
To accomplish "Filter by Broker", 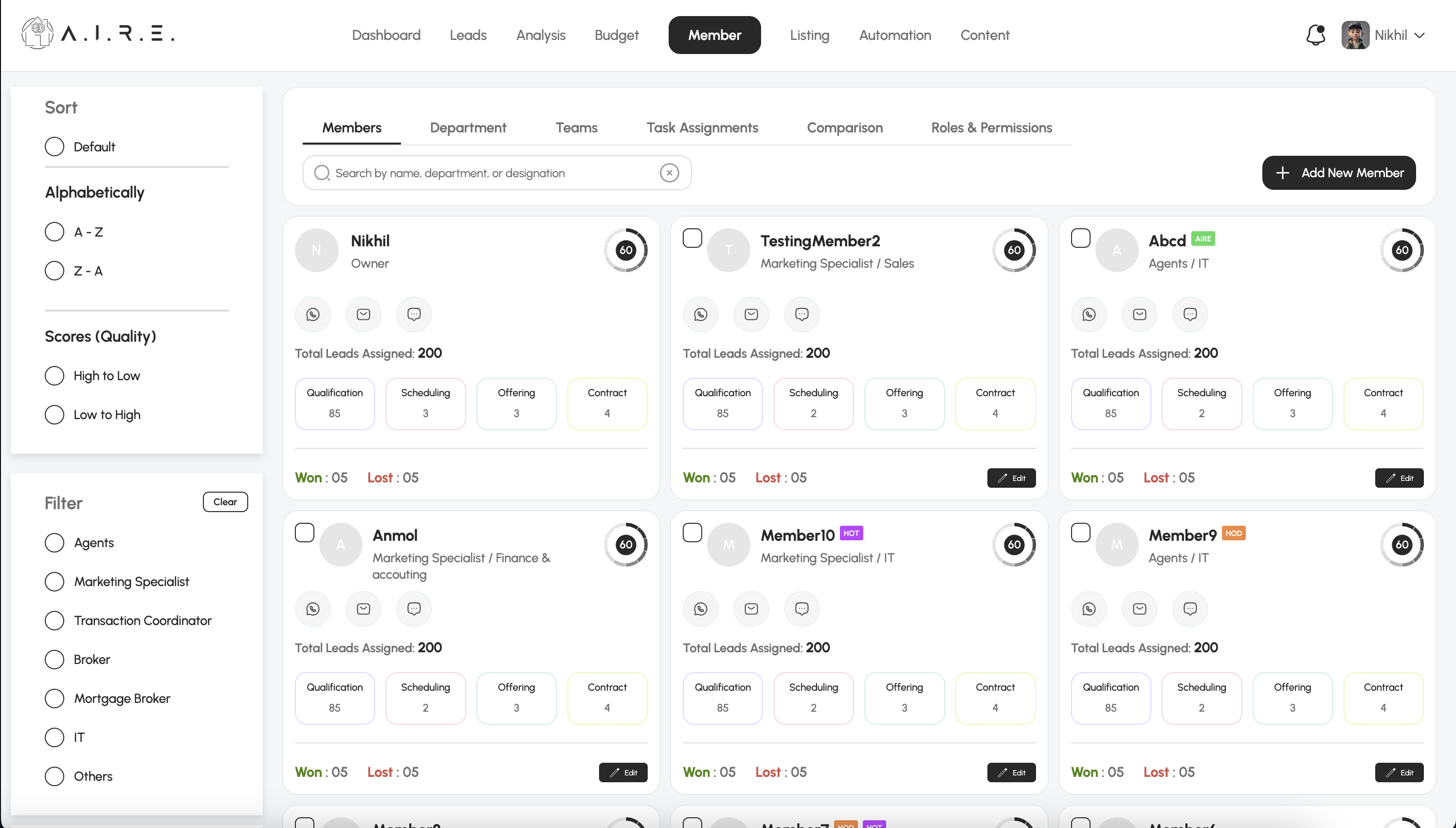I will coord(55,659).
